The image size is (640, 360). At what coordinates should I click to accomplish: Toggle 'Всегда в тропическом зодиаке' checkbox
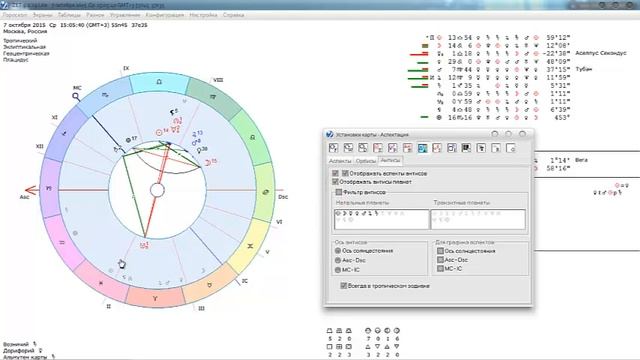tap(344, 286)
